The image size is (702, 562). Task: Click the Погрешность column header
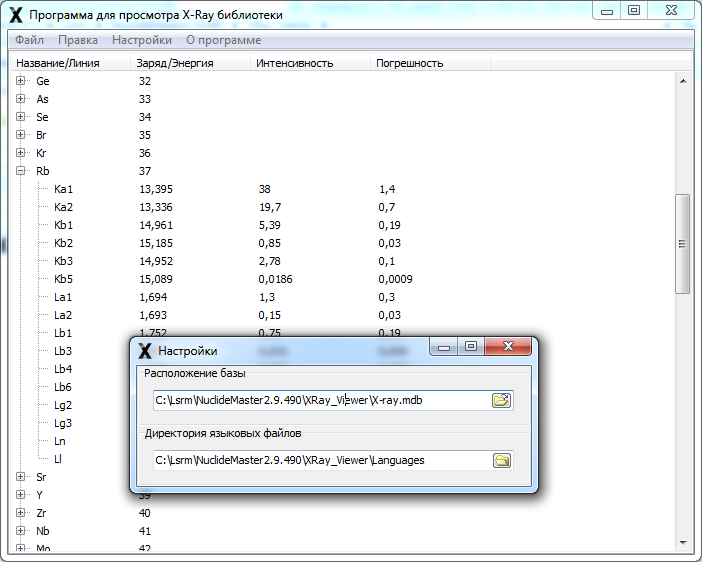409,63
